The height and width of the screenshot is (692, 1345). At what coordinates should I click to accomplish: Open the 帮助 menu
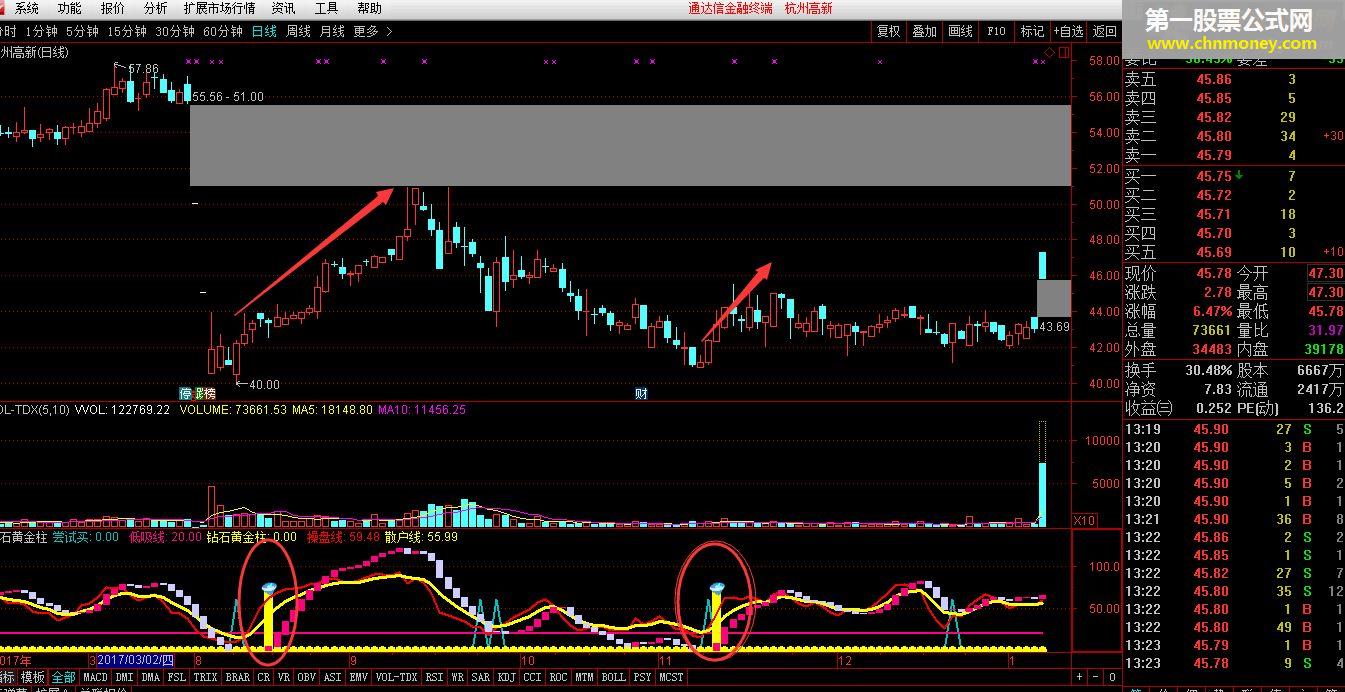(369, 8)
